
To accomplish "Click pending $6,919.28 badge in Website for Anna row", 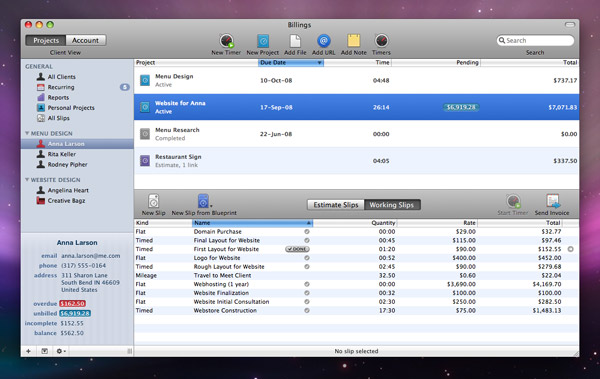I will 461,107.
